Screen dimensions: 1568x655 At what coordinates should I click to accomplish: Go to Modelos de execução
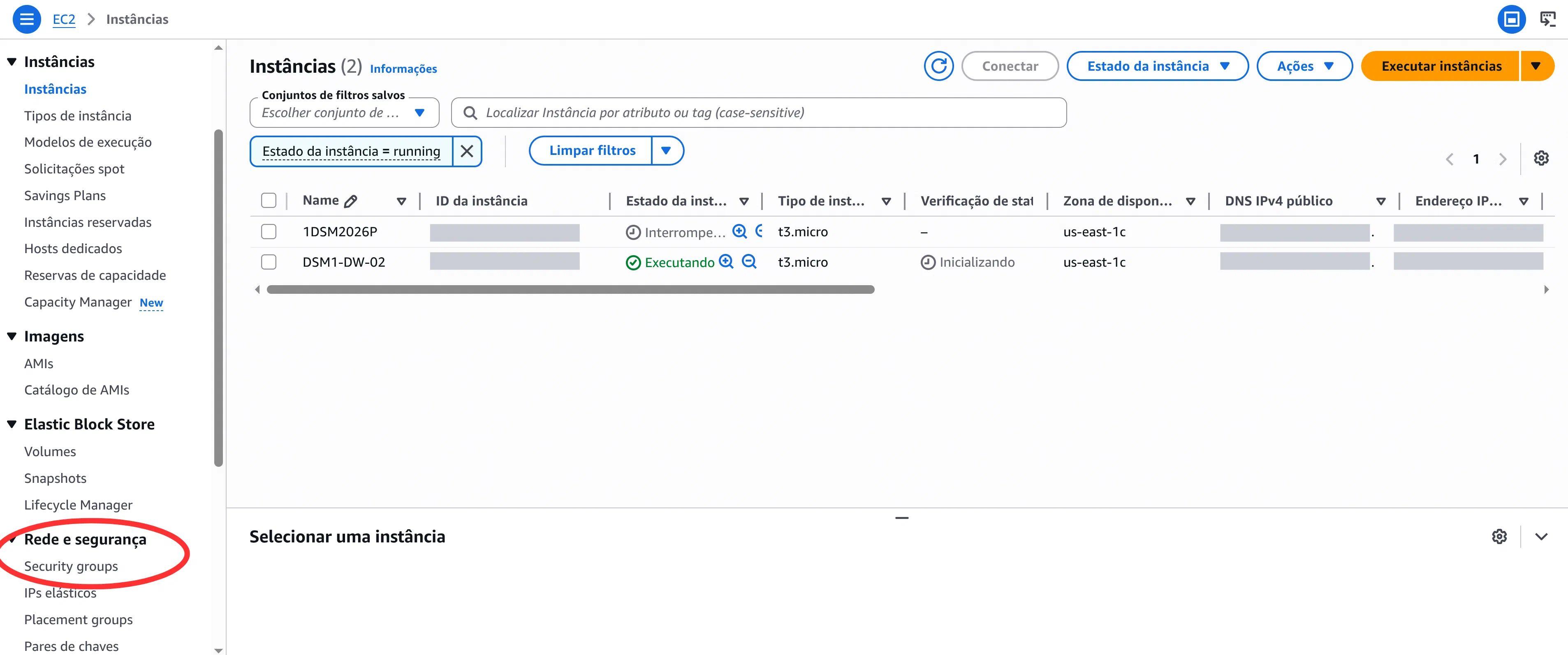pos(88,142)
